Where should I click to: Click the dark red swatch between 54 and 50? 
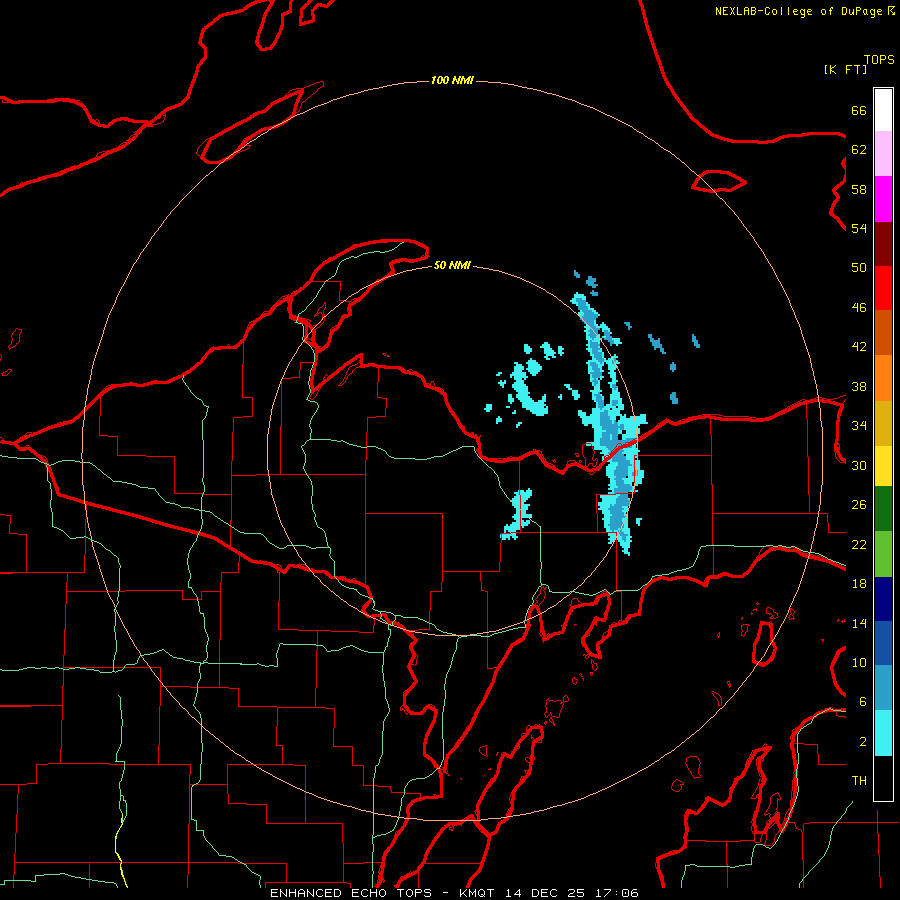883,244
